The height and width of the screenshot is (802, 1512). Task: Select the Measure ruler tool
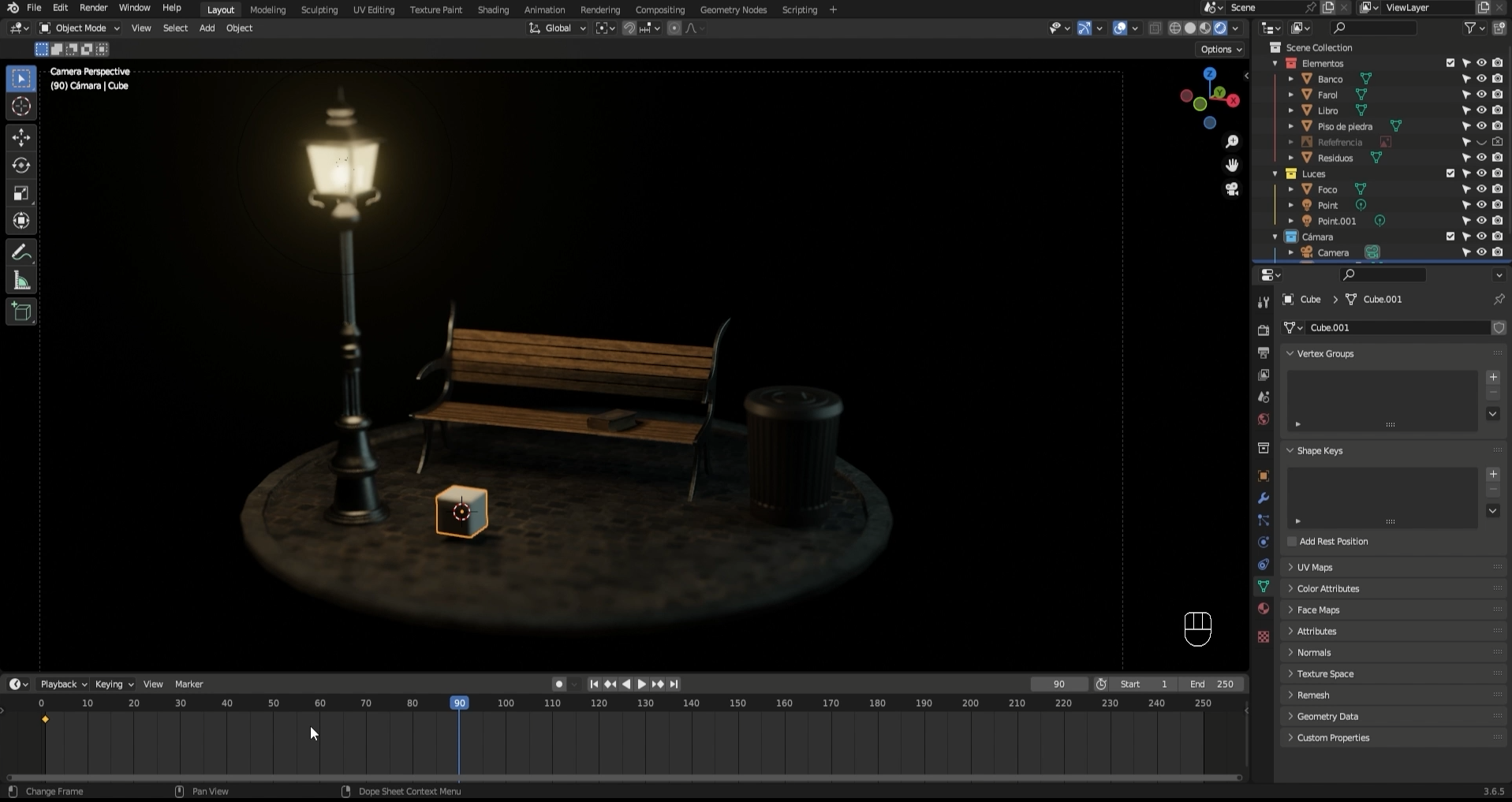(21, 281)
